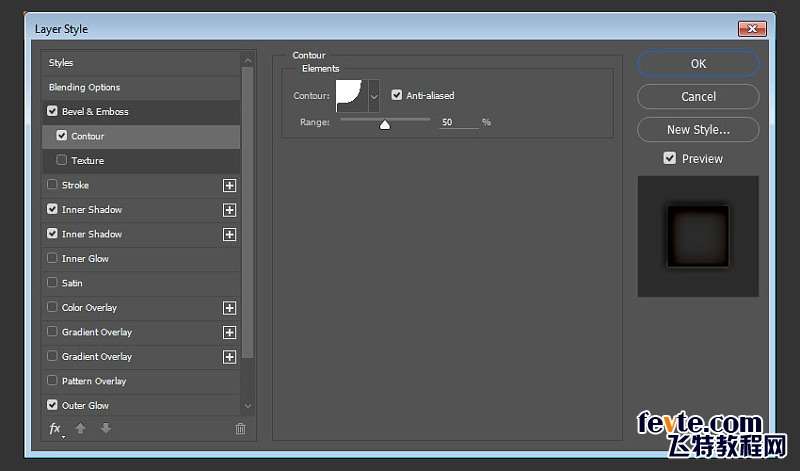Click the move effect up arrow
Image resolution: width=800 pixels, height=471 pixels.
tap(81, 429)
